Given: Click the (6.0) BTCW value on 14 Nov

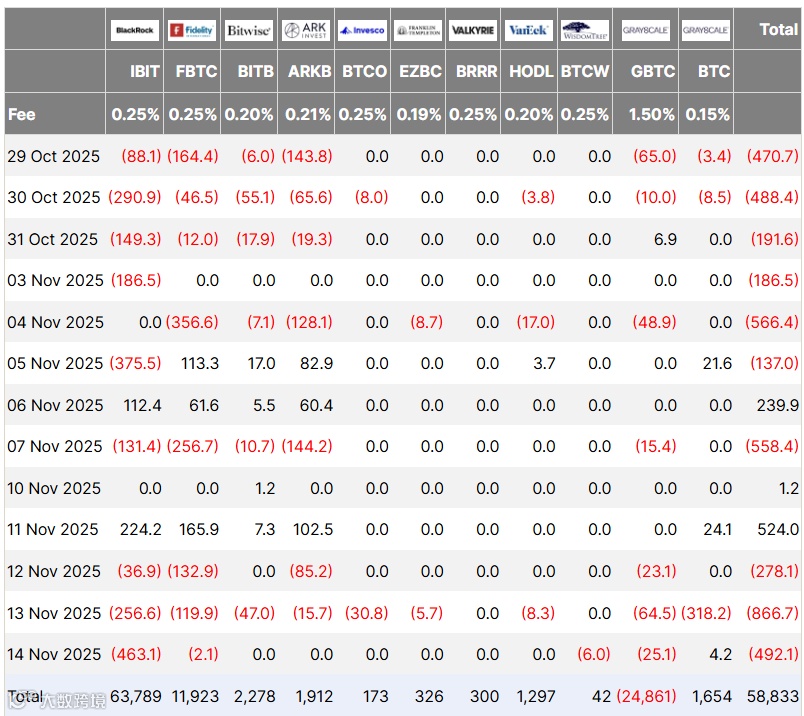Looking at the screenshot, I should click(x=594, y=654).
